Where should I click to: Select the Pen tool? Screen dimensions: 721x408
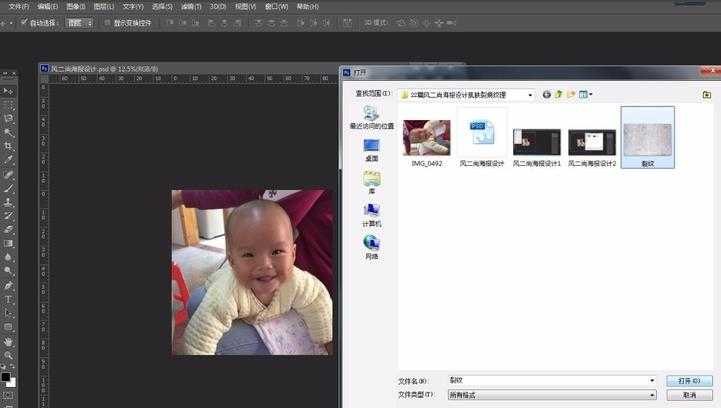(8, 286)
